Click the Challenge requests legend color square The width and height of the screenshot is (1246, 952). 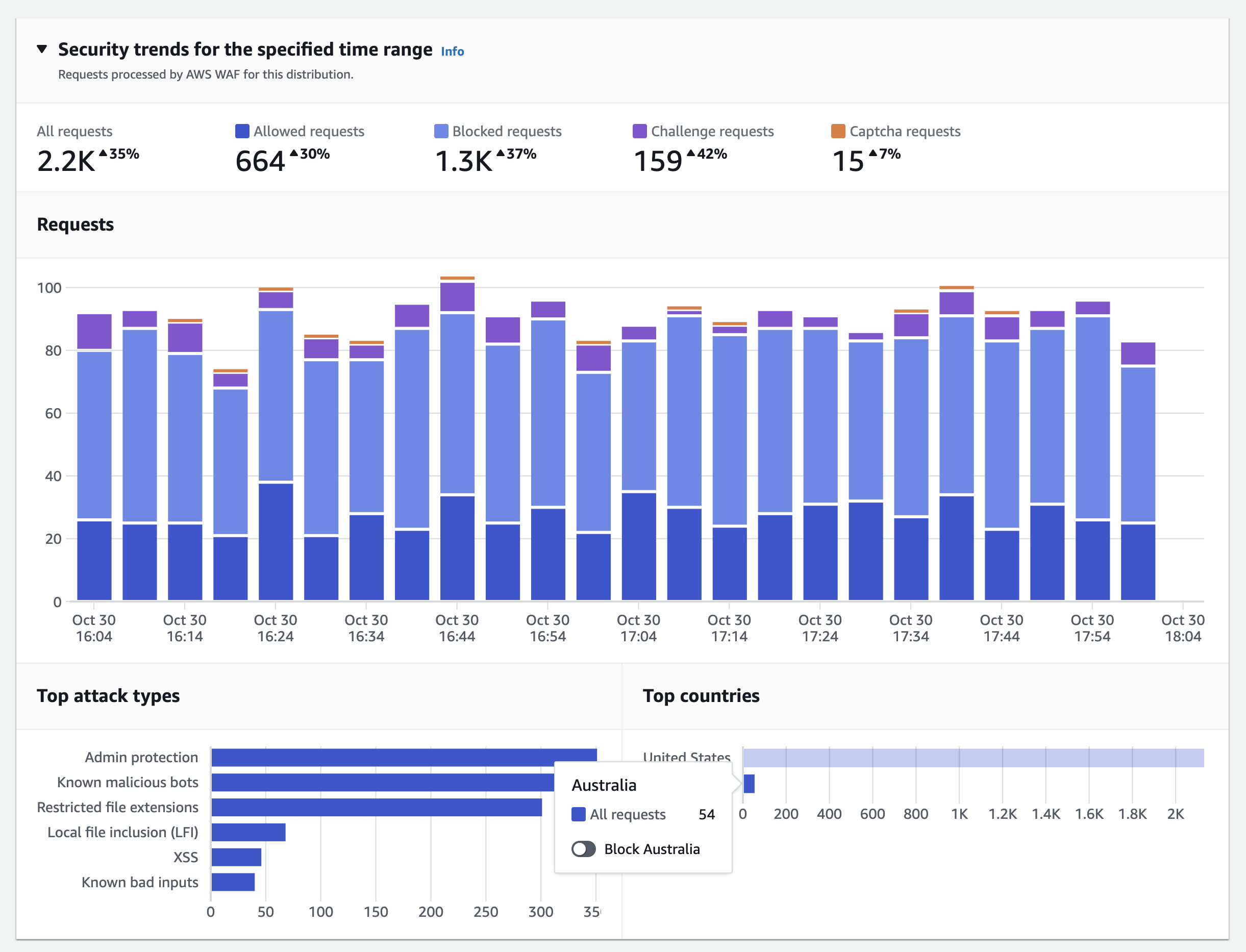click(639, 132)
